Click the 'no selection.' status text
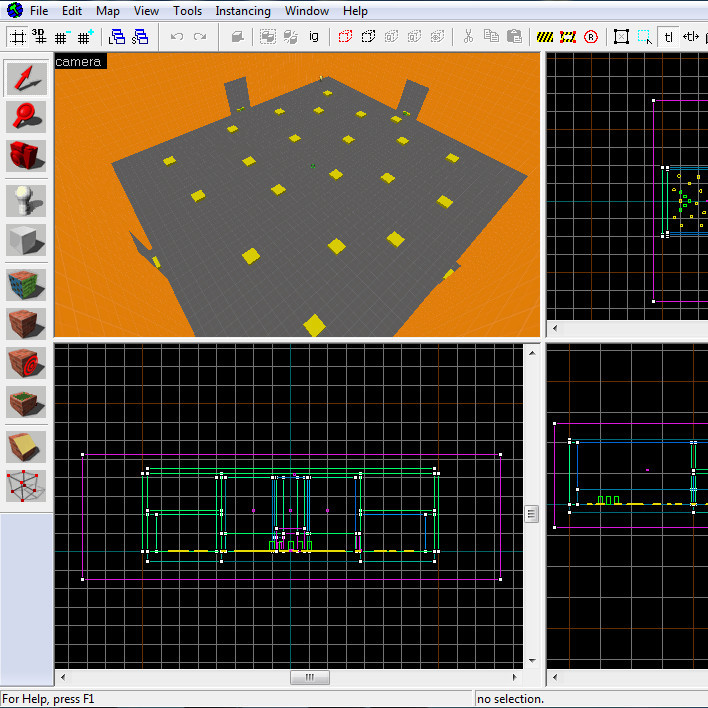 [x=510, y=699]
